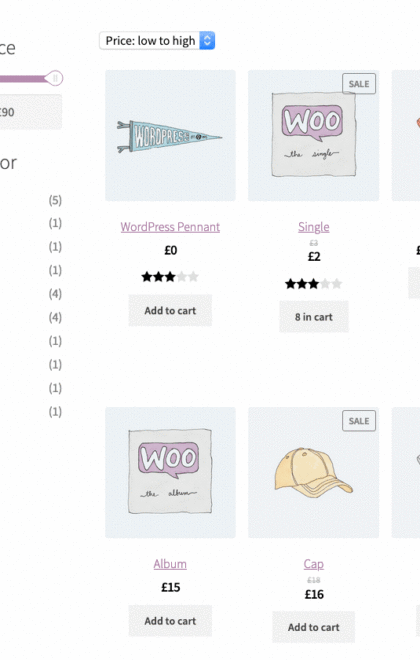Click the maximum price field showing 90
Screen dimensions: 420x660
[30, 112]
